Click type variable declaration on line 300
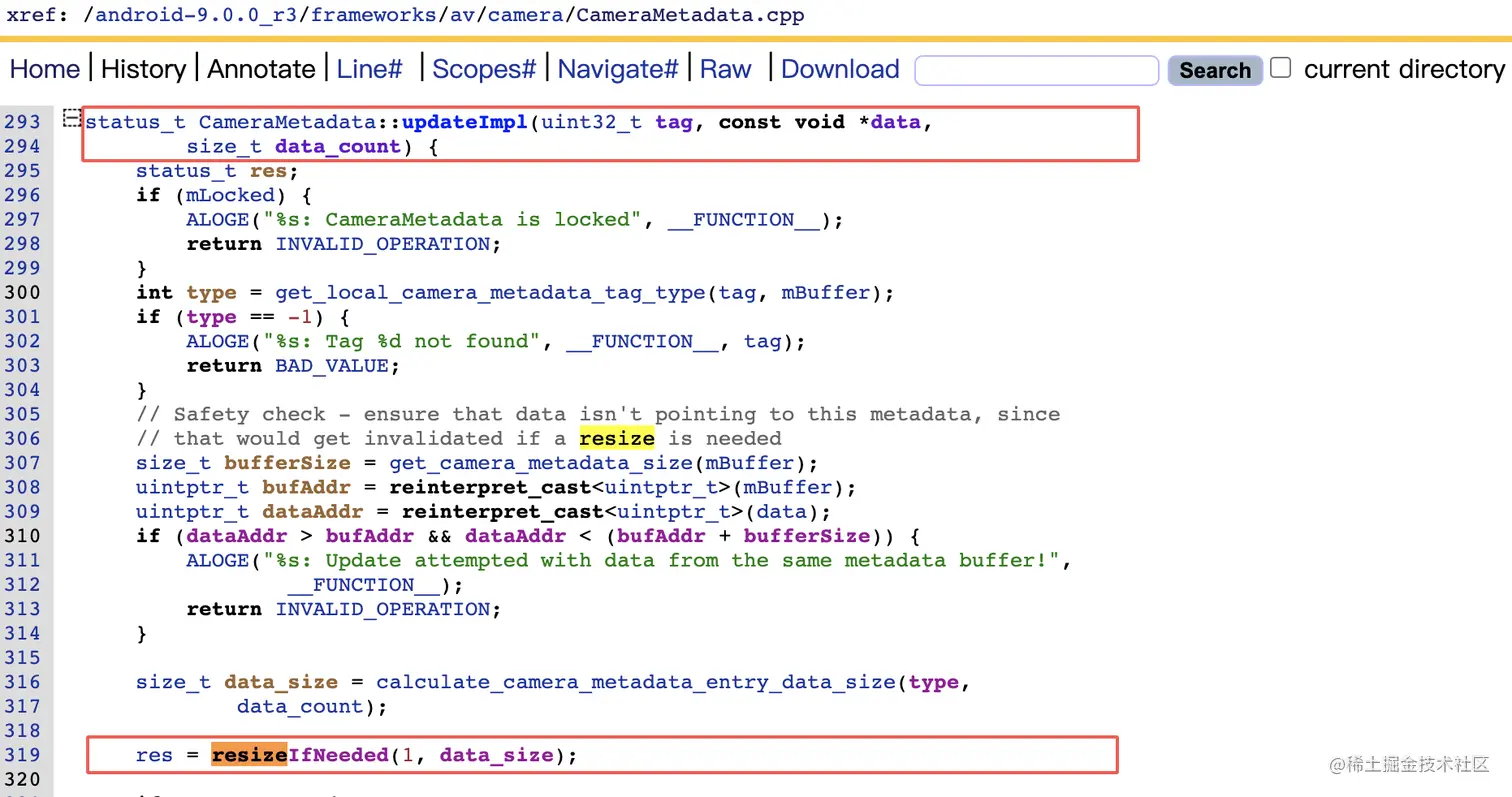The height and width of the screenshot is (797, 1512). [x=211, y=292]
